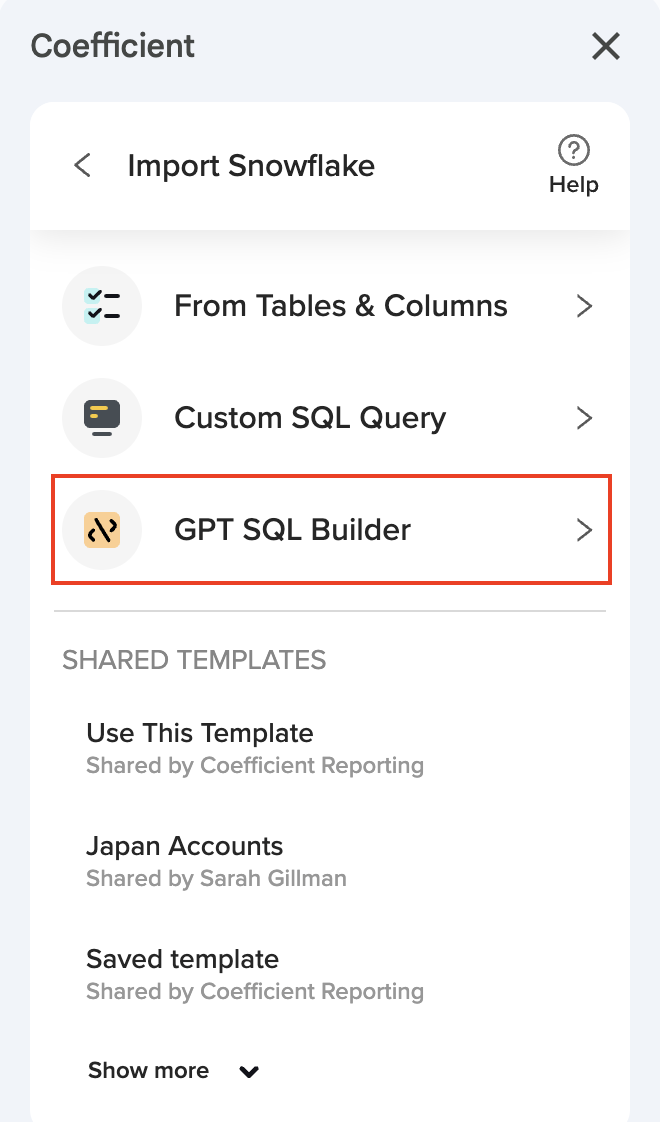Expand From Tables & Columns right chevron
Image resolution: width=660 pixels, height=1122 pixels.
coord(585,306)
